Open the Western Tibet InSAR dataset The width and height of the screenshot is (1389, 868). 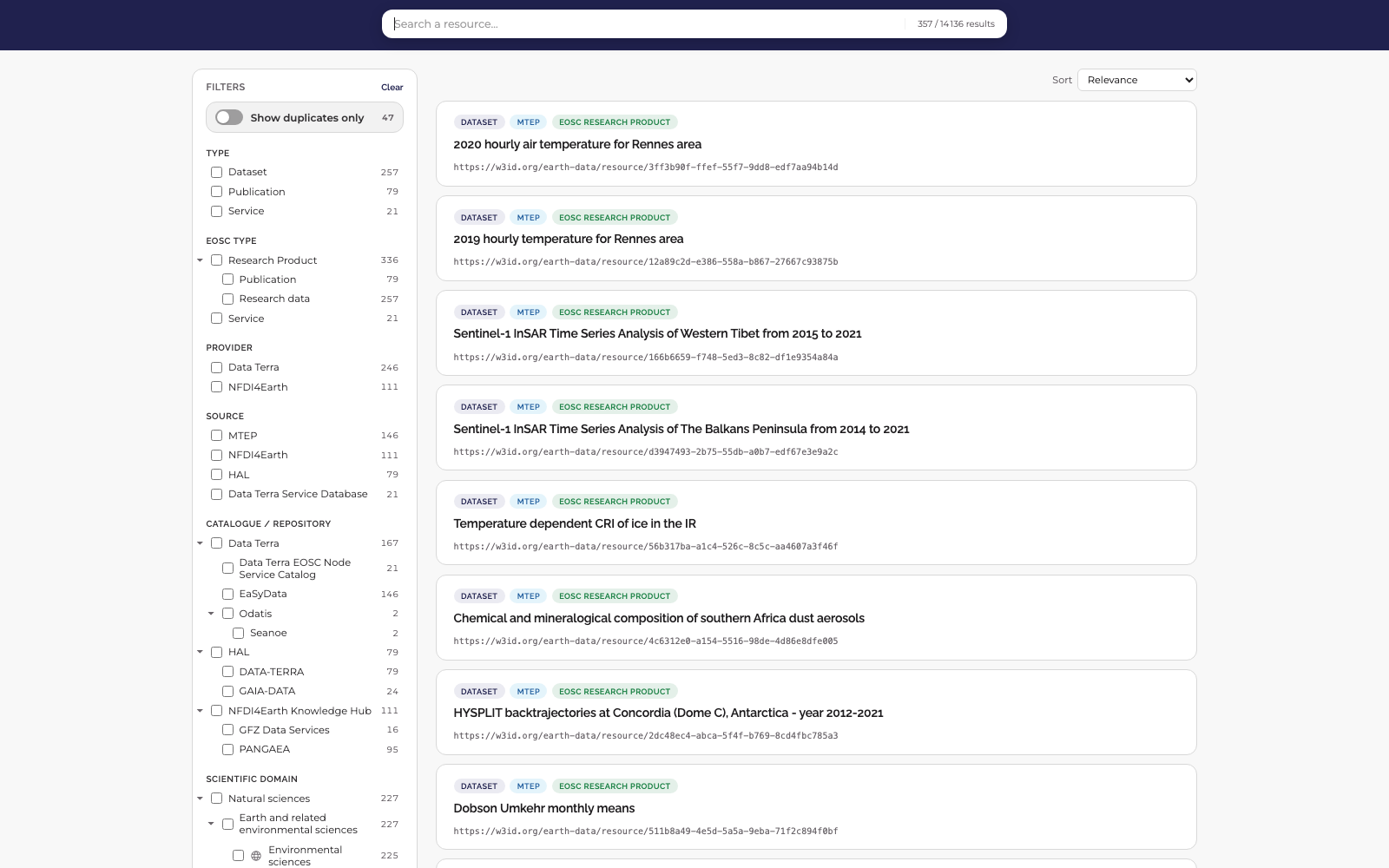[x=657, y=333]
